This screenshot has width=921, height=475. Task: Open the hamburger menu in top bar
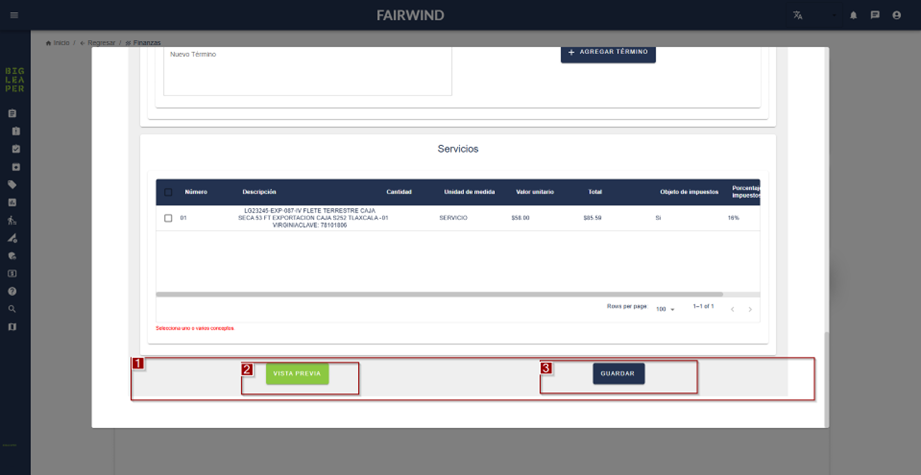14,15
